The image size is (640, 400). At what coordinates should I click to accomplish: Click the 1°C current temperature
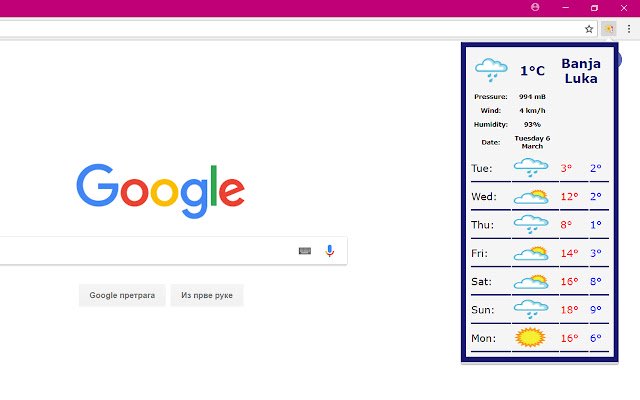[x=532, y=71]
